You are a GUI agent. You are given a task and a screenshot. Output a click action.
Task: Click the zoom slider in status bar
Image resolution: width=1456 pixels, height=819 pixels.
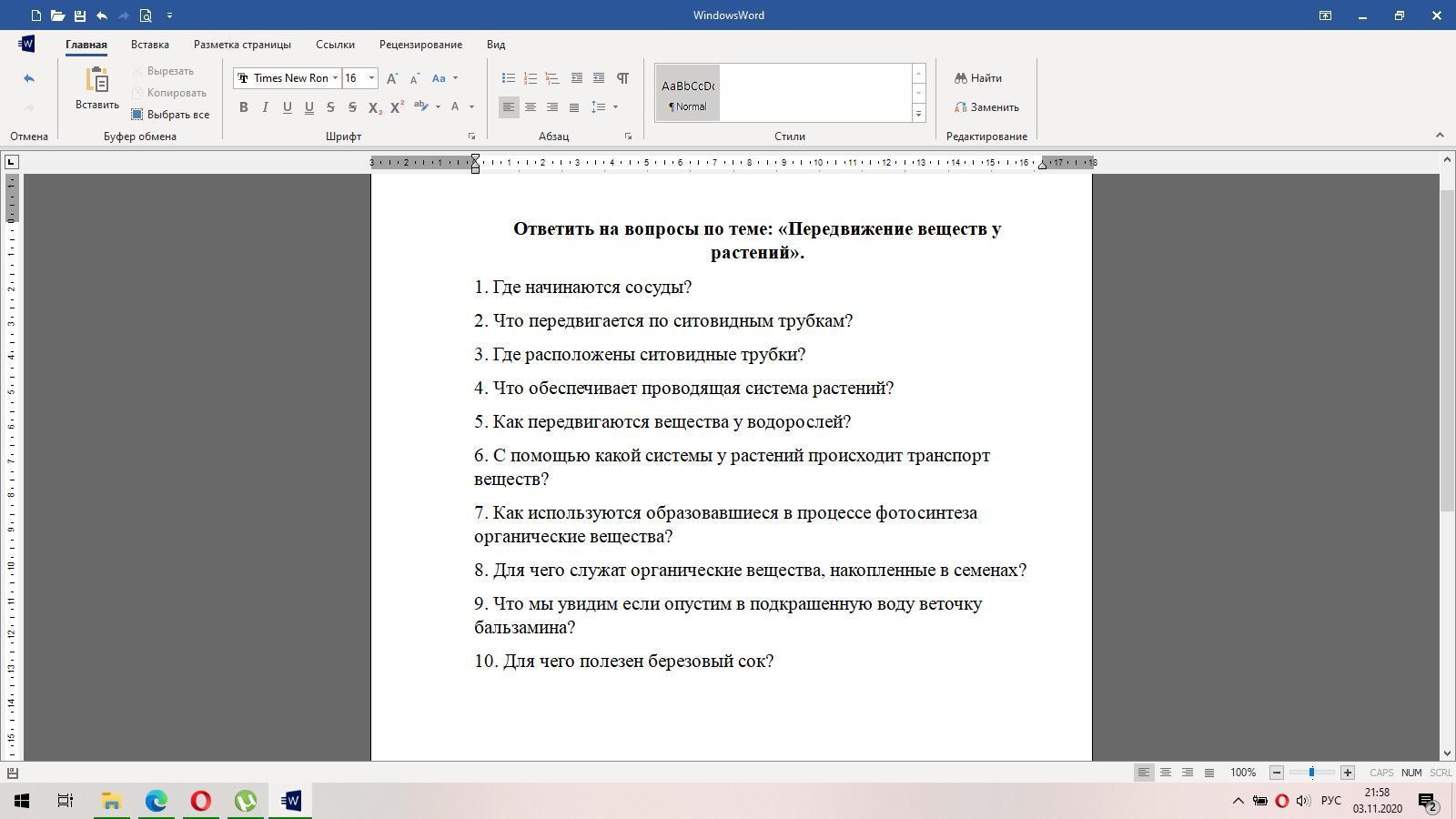[1311, 773]
